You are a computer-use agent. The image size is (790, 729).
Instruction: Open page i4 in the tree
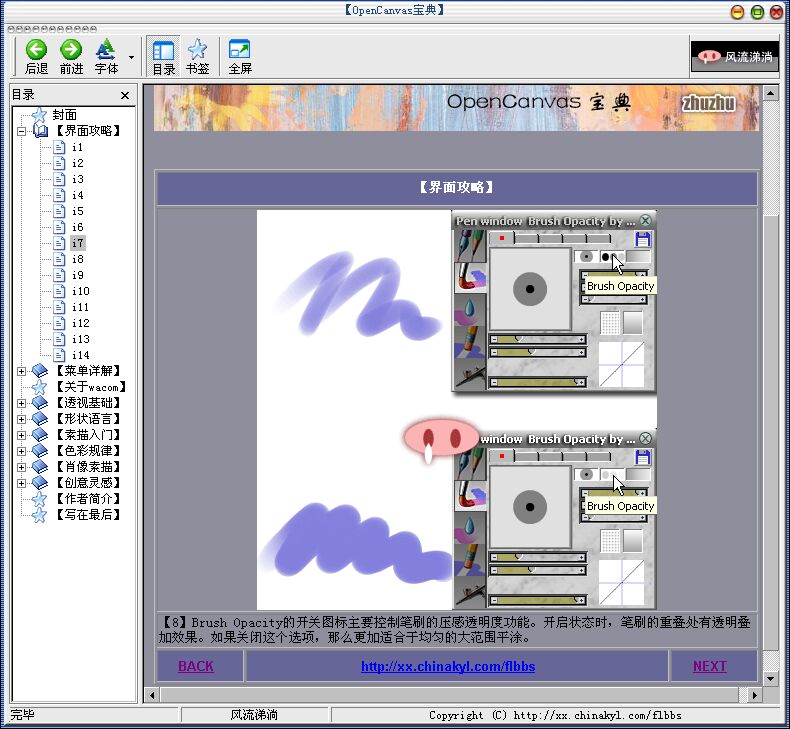pos(77,195)
